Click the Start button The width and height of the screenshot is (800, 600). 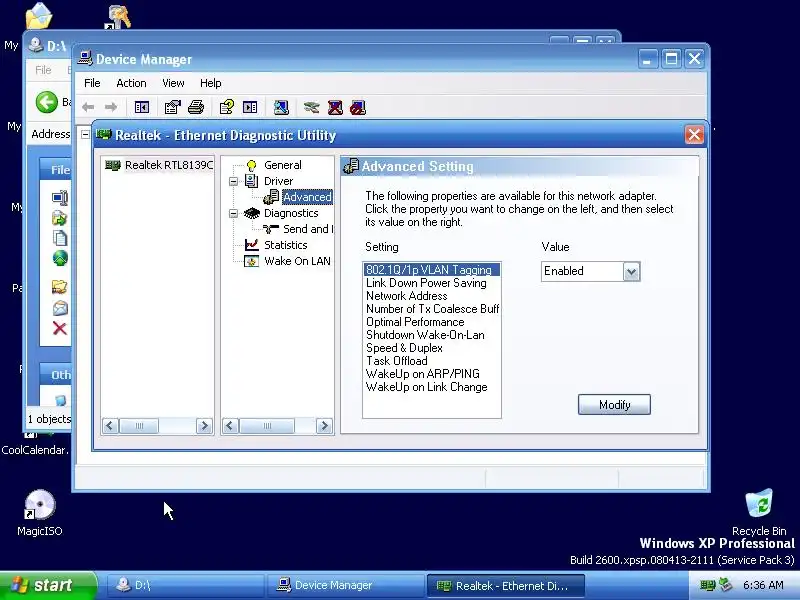click(48, 585)
